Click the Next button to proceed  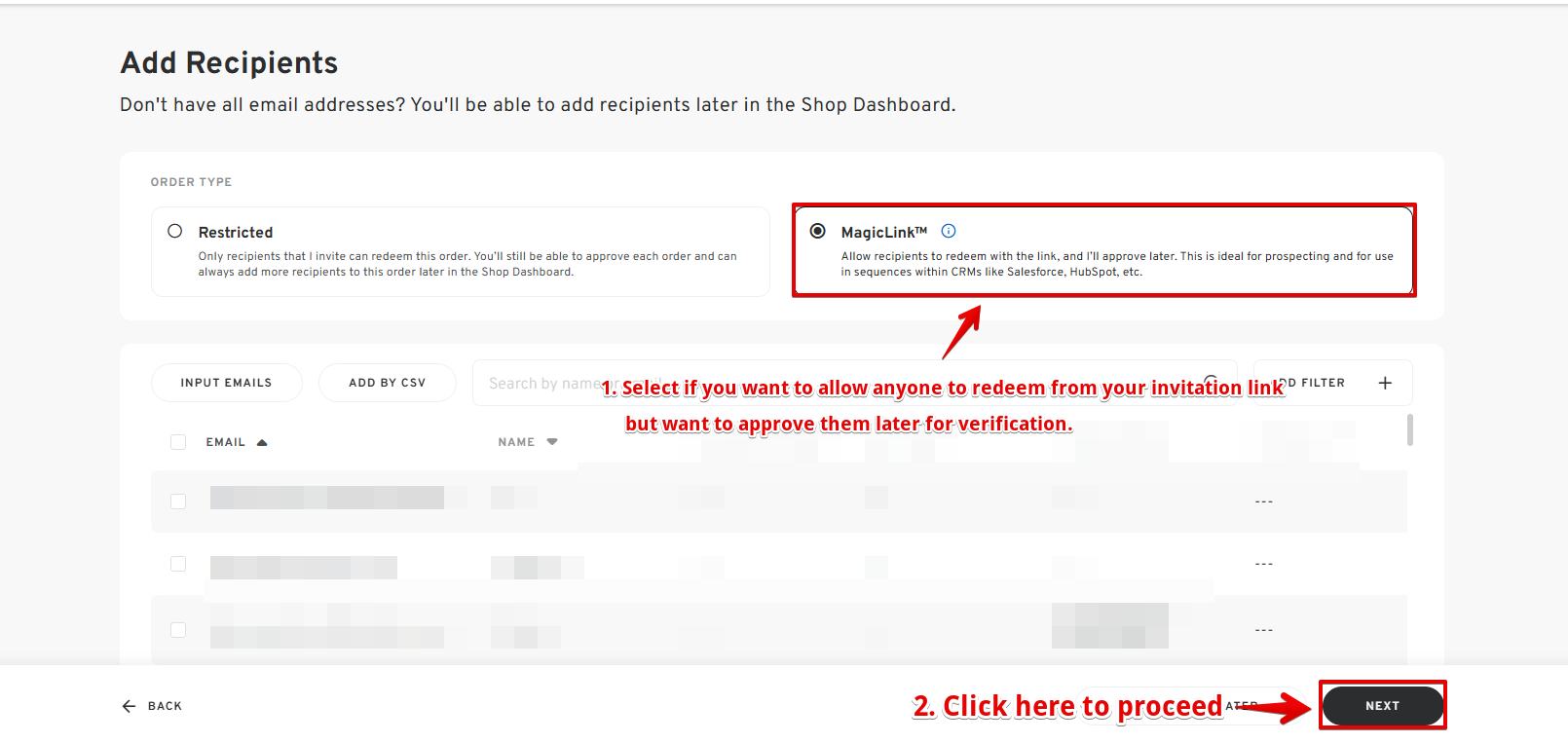pos(1382,706)
